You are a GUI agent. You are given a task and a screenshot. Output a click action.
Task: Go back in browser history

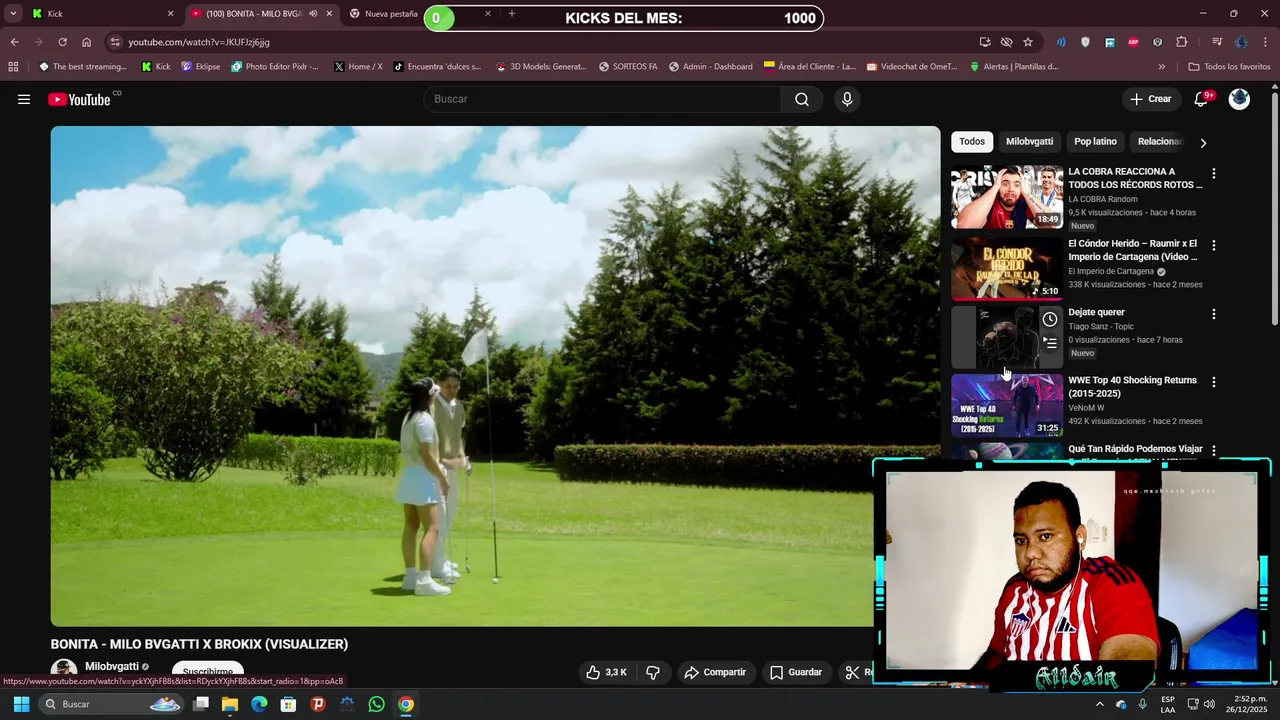point(14,42)
